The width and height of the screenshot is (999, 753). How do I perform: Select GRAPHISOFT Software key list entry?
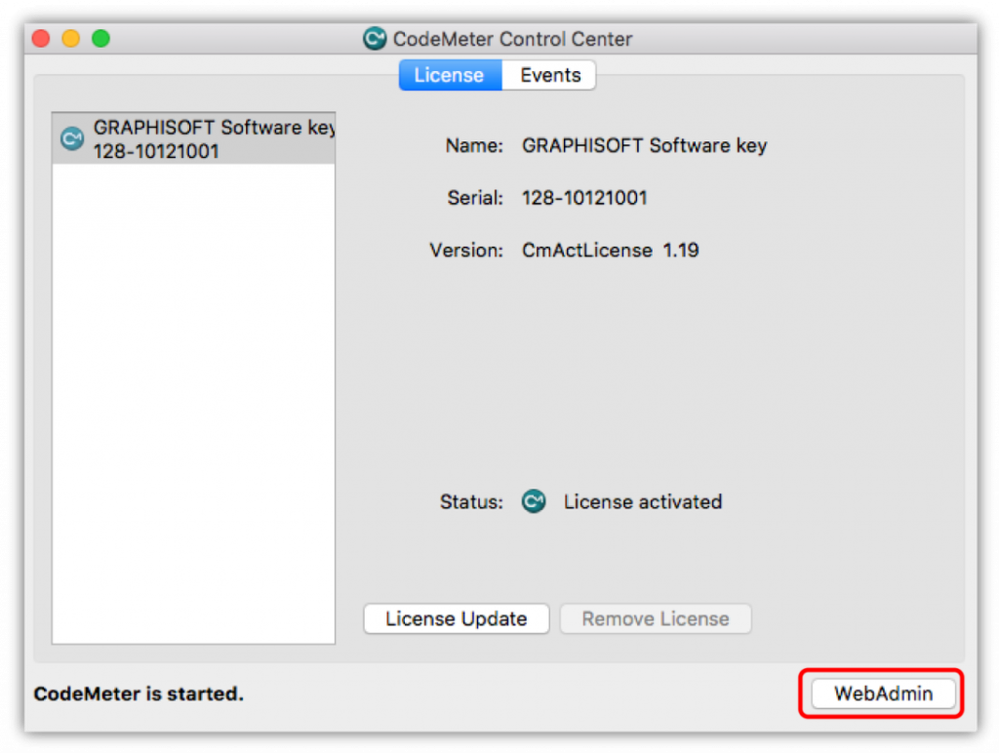[194, 138]
